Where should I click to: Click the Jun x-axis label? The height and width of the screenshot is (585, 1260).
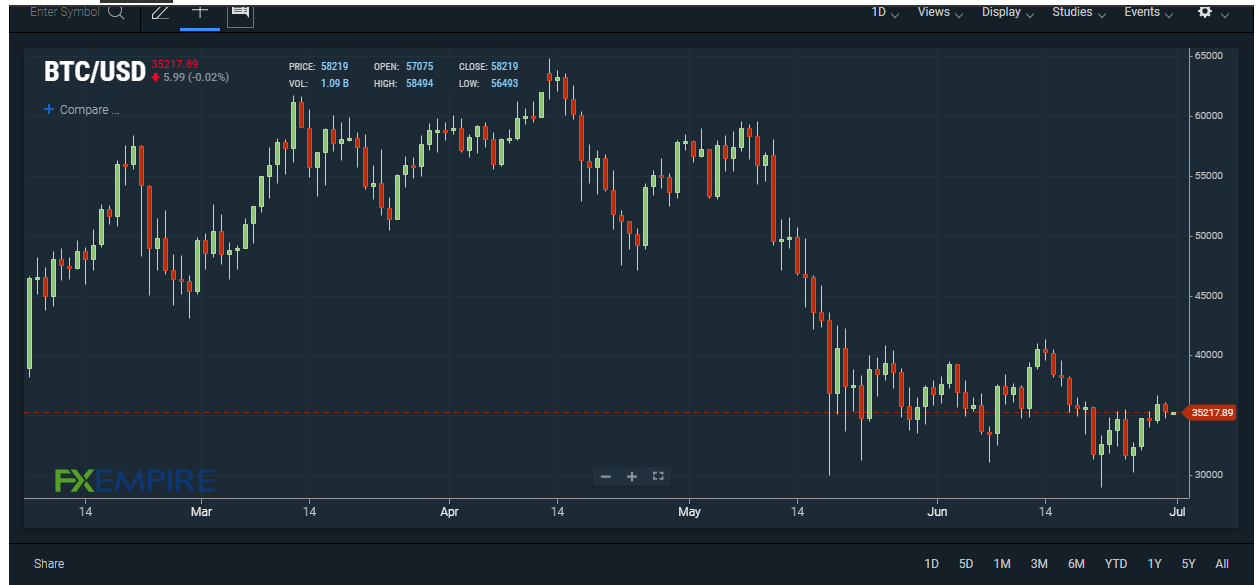coord(937,512)
